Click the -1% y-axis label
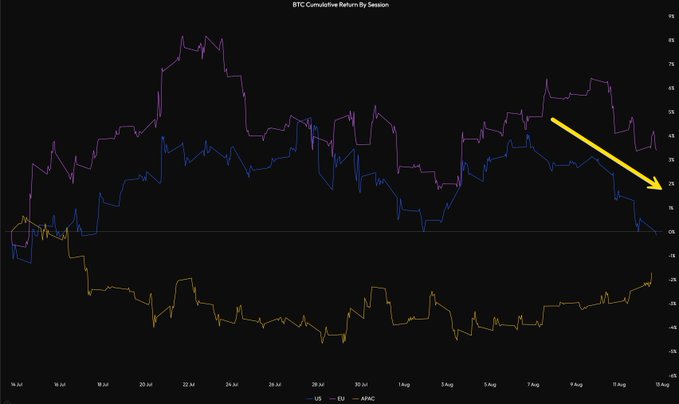The image size is (679, 404). [671, 255]
